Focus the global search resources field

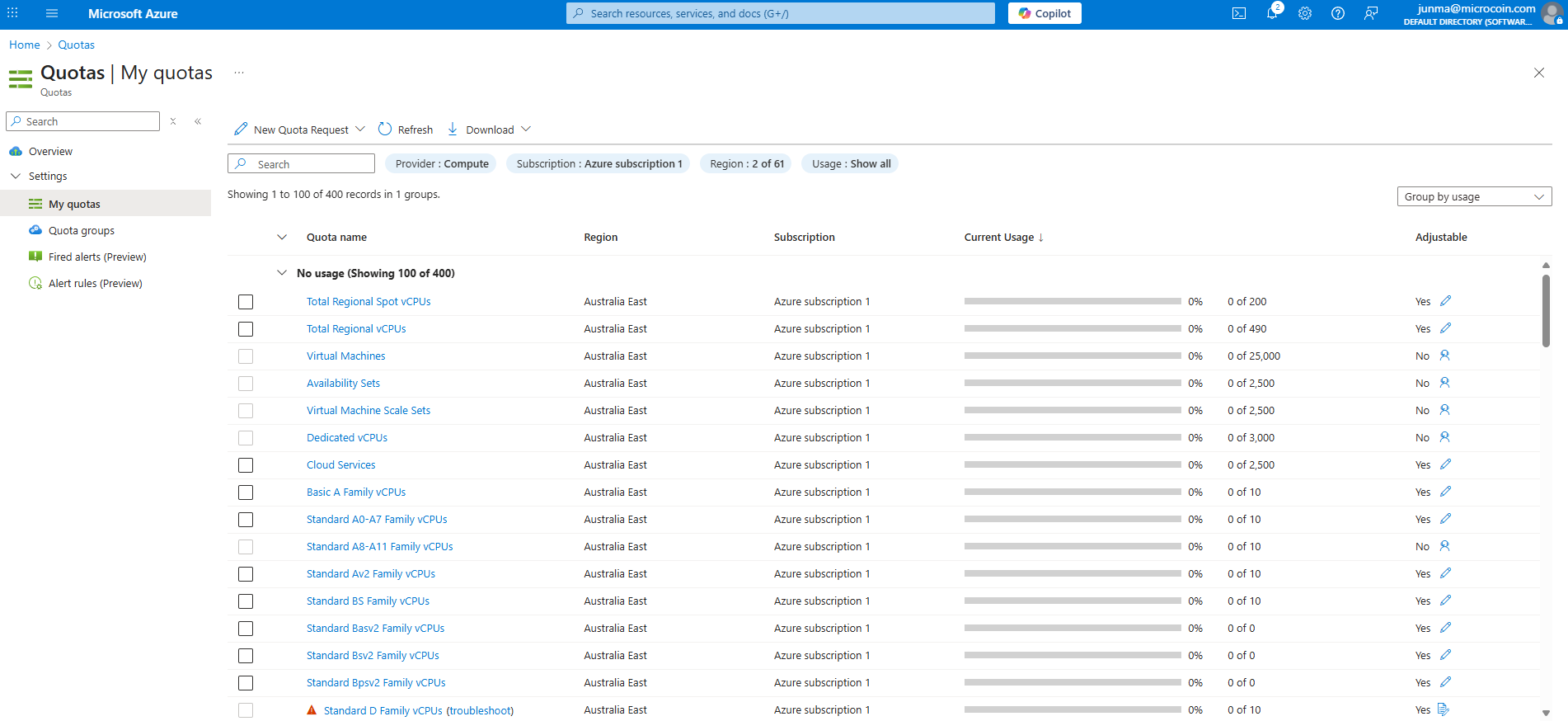coord(781,13)
